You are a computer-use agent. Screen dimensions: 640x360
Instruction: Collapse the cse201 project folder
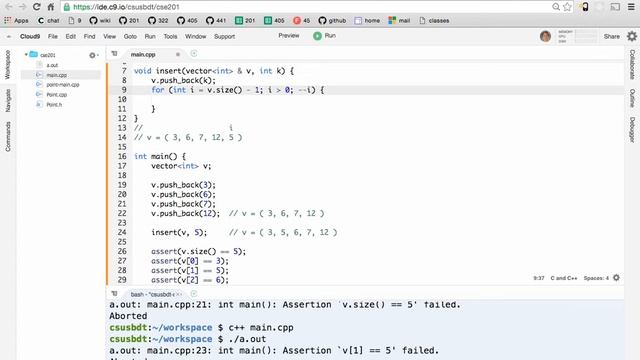[26, 54]
